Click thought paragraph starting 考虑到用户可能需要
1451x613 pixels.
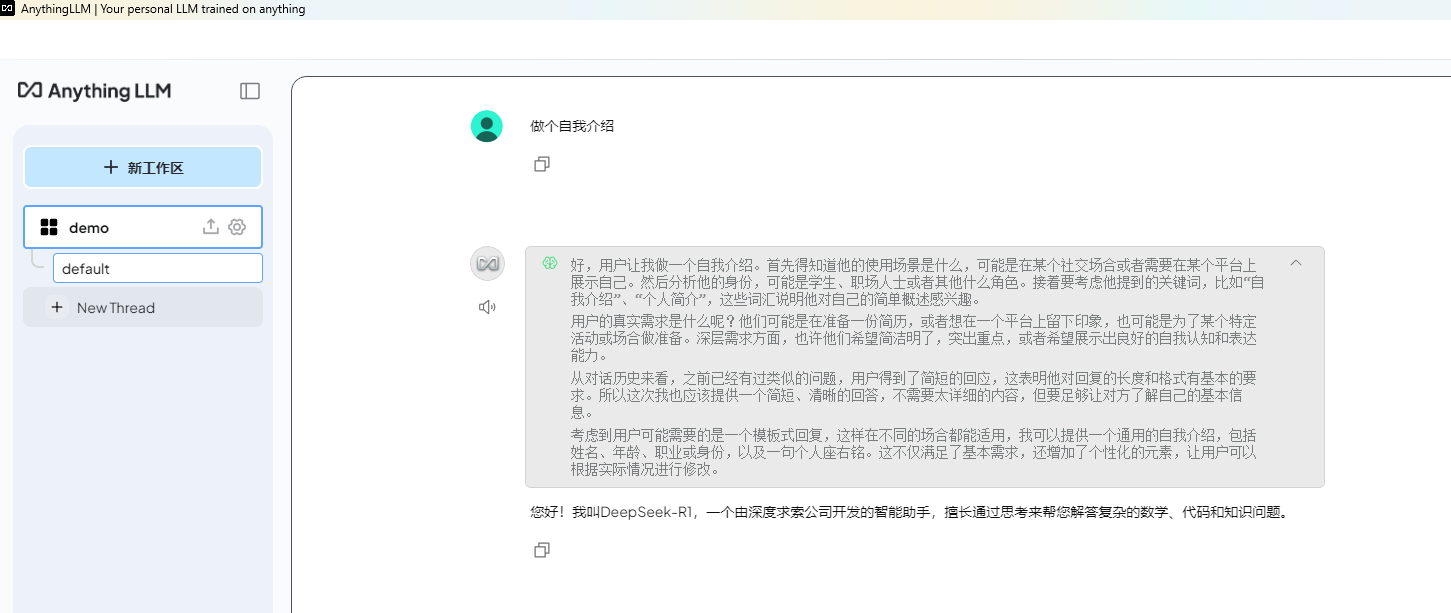pyautogui.click(x=914, y=452)
